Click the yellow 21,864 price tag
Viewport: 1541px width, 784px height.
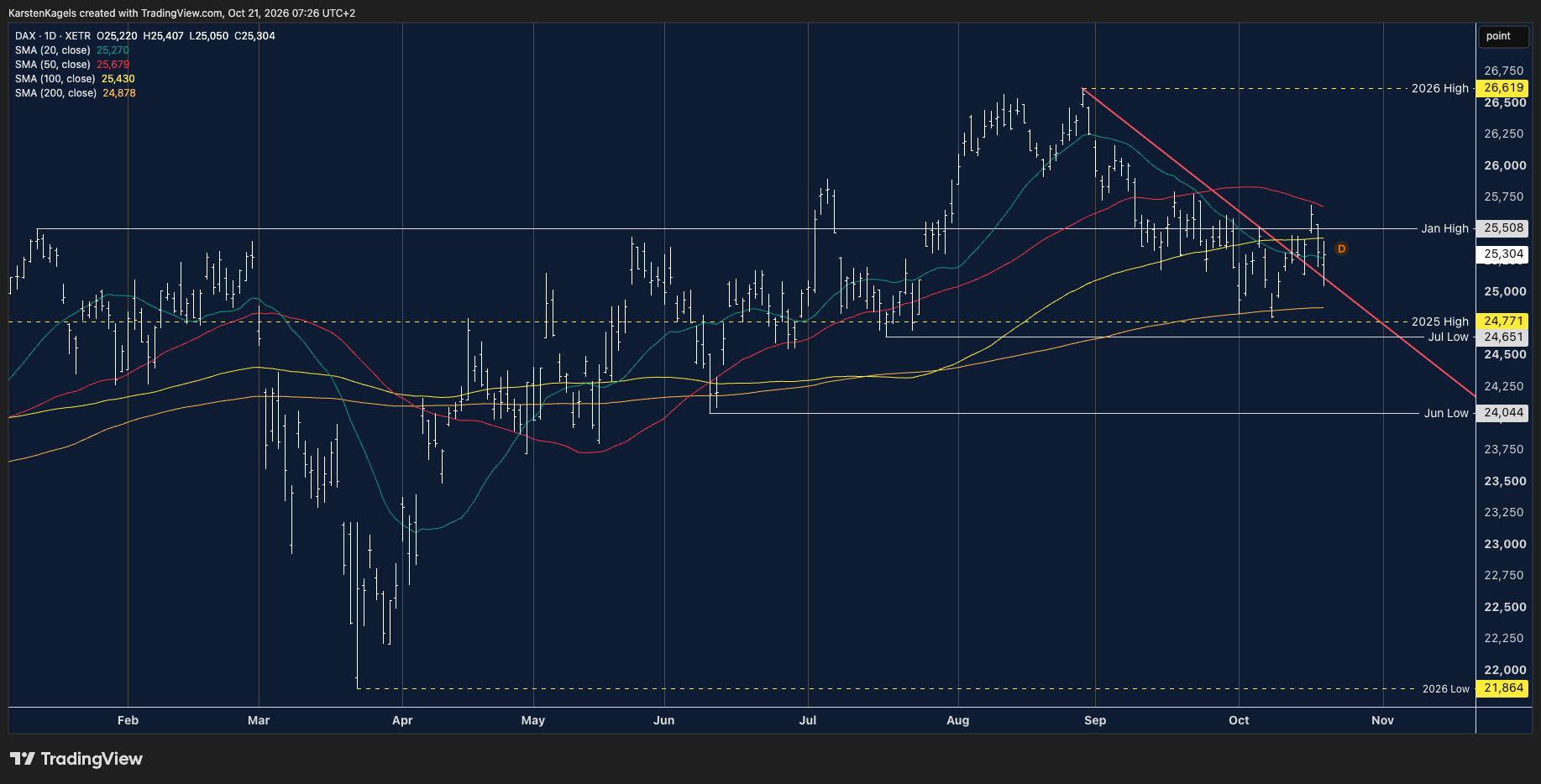[x=1503, y=688]
